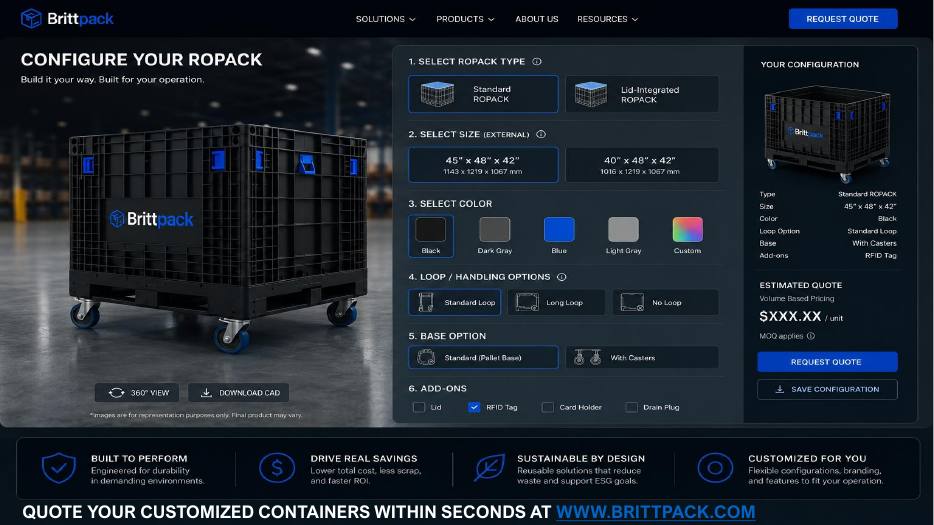Viewport: 934px width, 525px height.
Task: Show info for Select Size external
Action: 541,134
